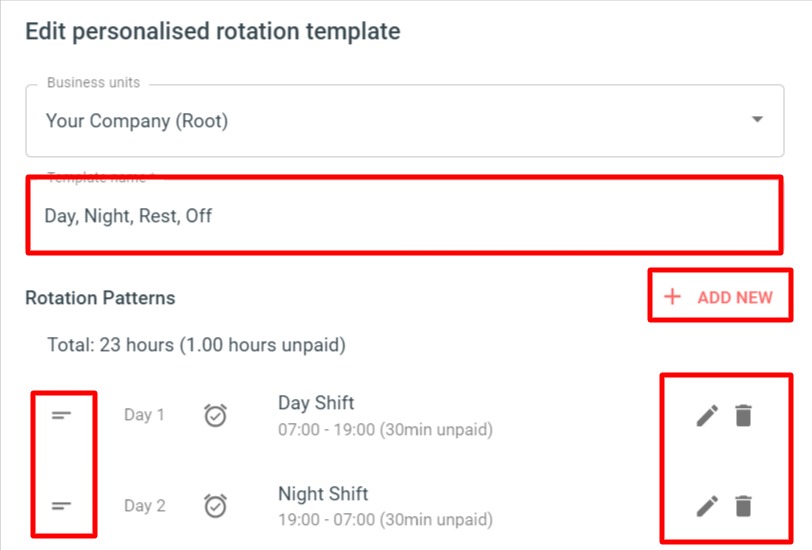This screenshot has height=550, width=812.
Task: Click the 19:00 - 07:00 shift time text
Action: click(385, 519)
